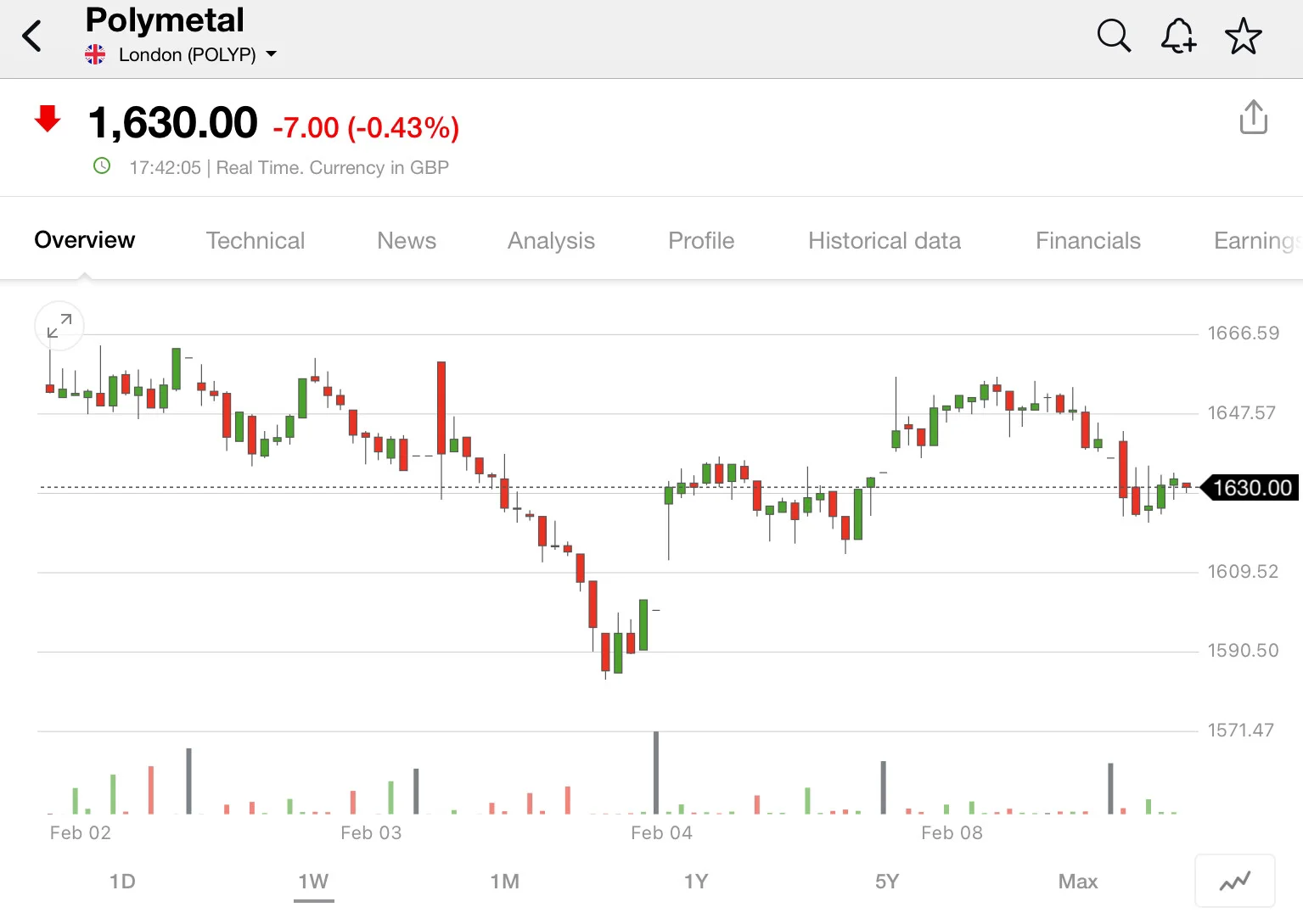The height and width of the screenshot is (924, 1303).
Task: Set chart range to Max
Action: pyautogui.click(x=1078, y=882)
